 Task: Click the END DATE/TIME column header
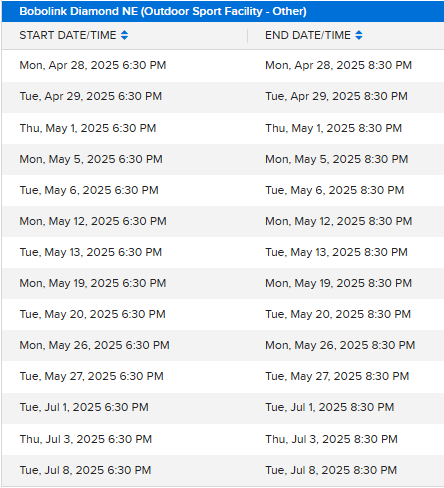tap(308, 35)
